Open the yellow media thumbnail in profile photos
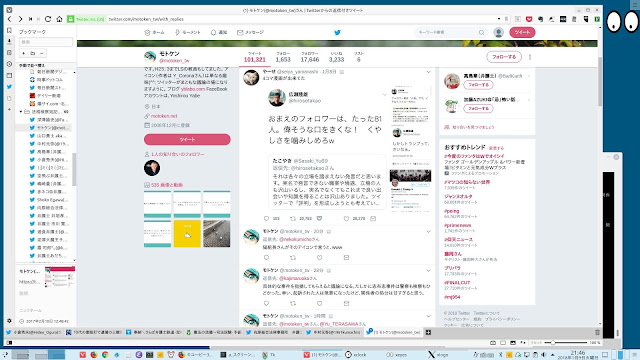Image resolution: width=640 pixels, height=360 pixels. point(187,233)
